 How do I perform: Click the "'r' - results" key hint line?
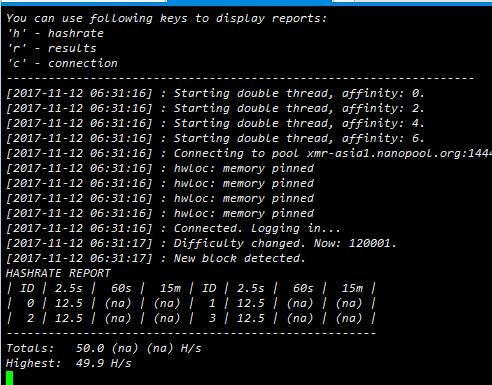(52, 48)
